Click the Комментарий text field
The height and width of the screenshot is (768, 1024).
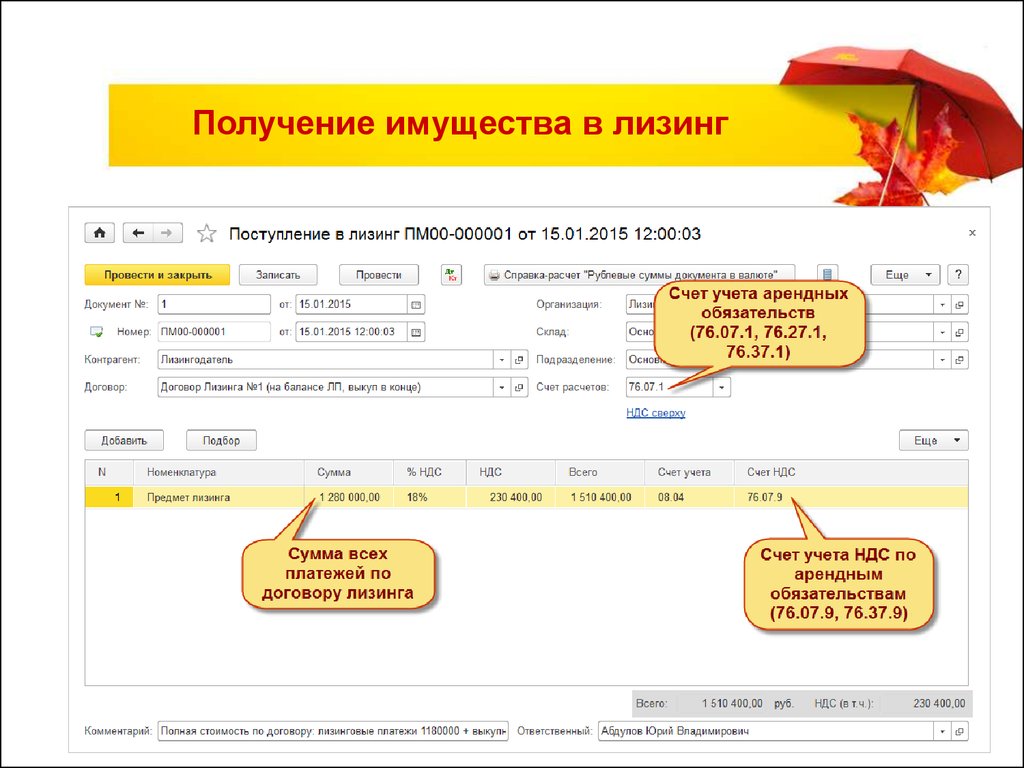pos(333,731)
